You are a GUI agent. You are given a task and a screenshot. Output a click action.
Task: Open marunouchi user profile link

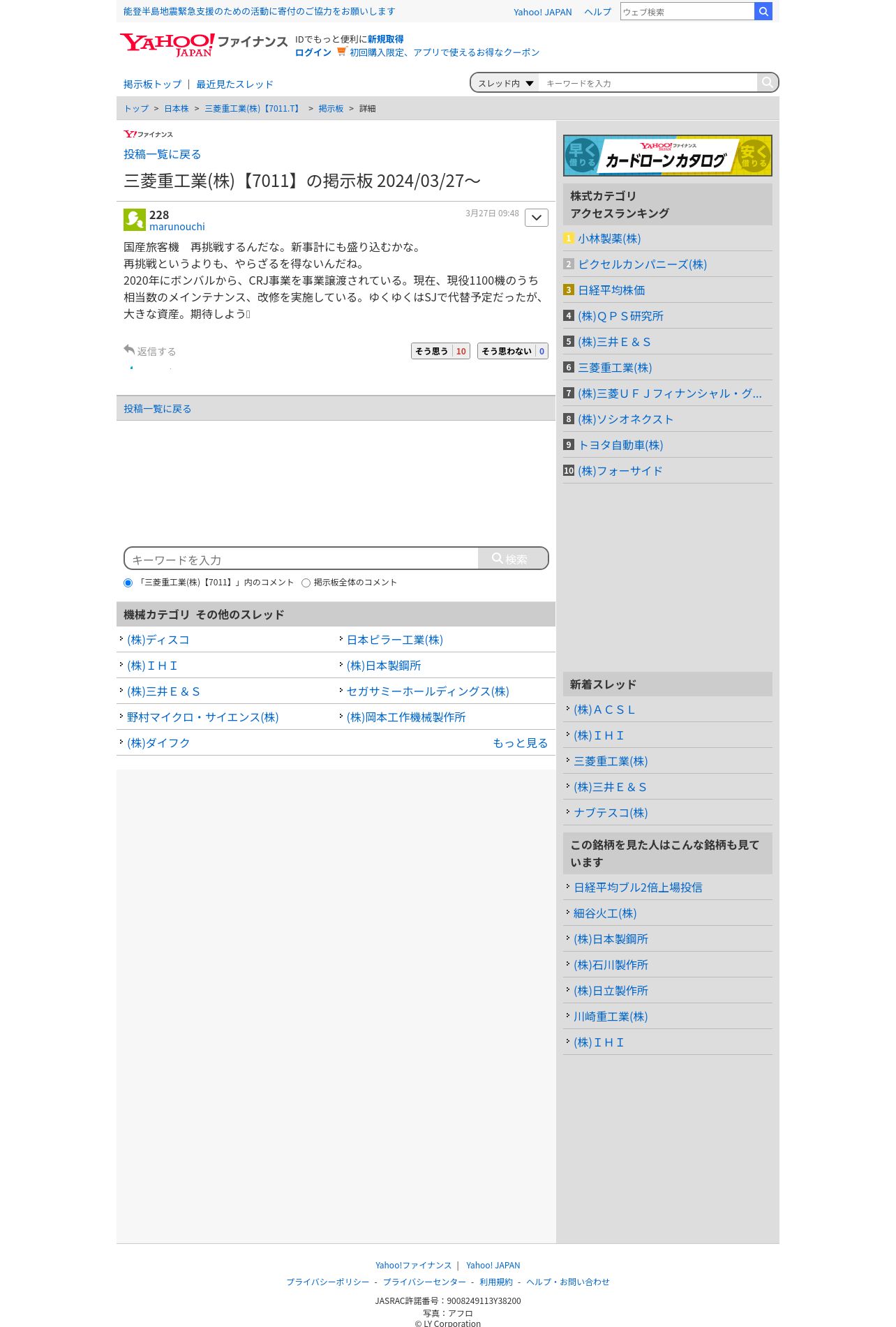coord(177,227)
